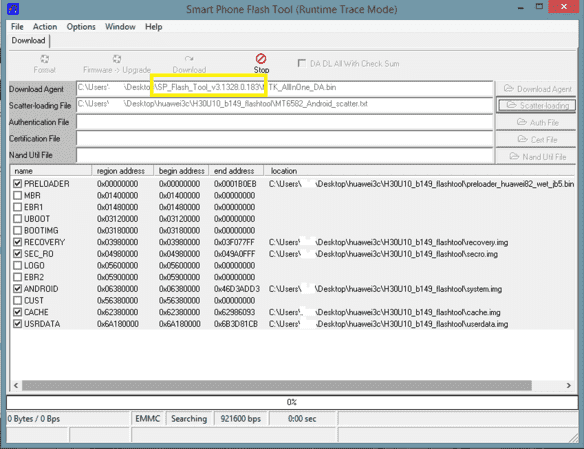Uncheck the ANDROID partition checkbox
Screen dimensions: 584x449
tap(17, 289)
